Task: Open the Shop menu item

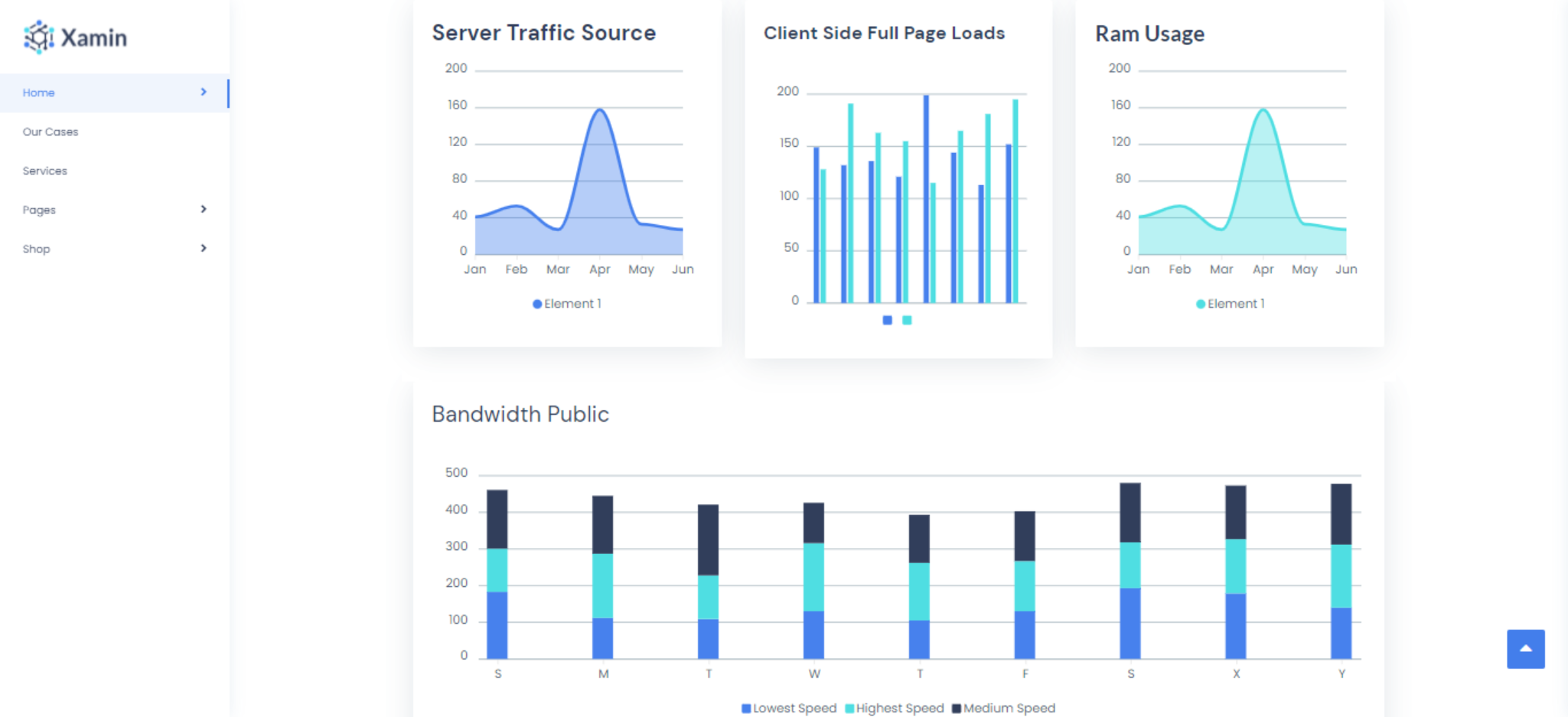Action: (x=36, y=249)
